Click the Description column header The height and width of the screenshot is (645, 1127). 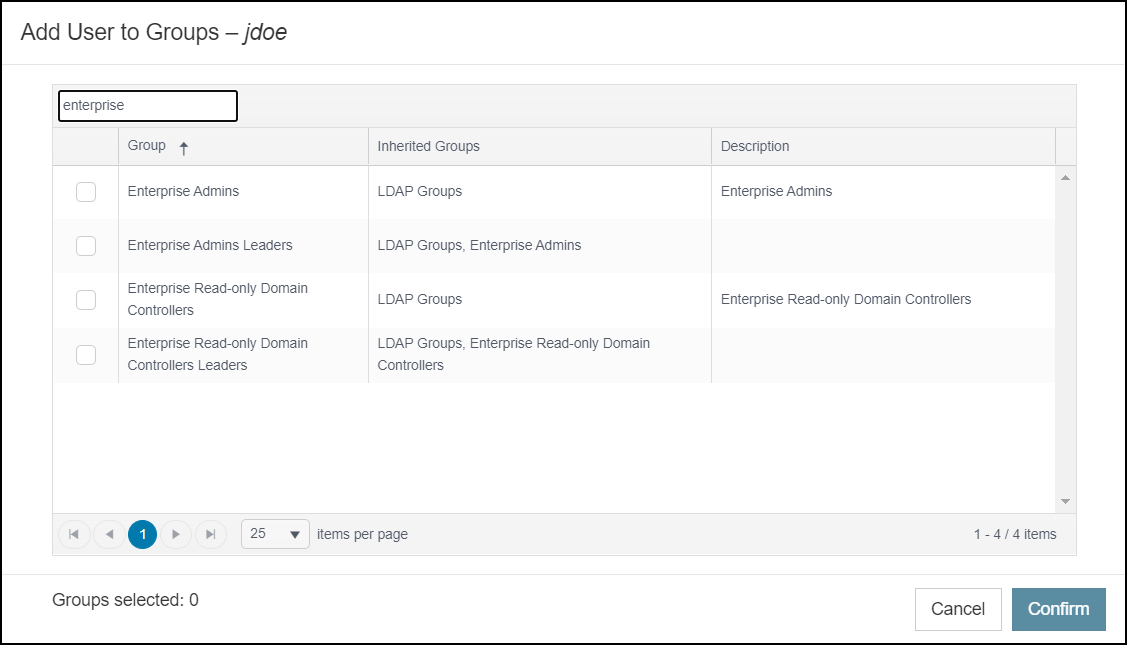[x=883, y=147]
